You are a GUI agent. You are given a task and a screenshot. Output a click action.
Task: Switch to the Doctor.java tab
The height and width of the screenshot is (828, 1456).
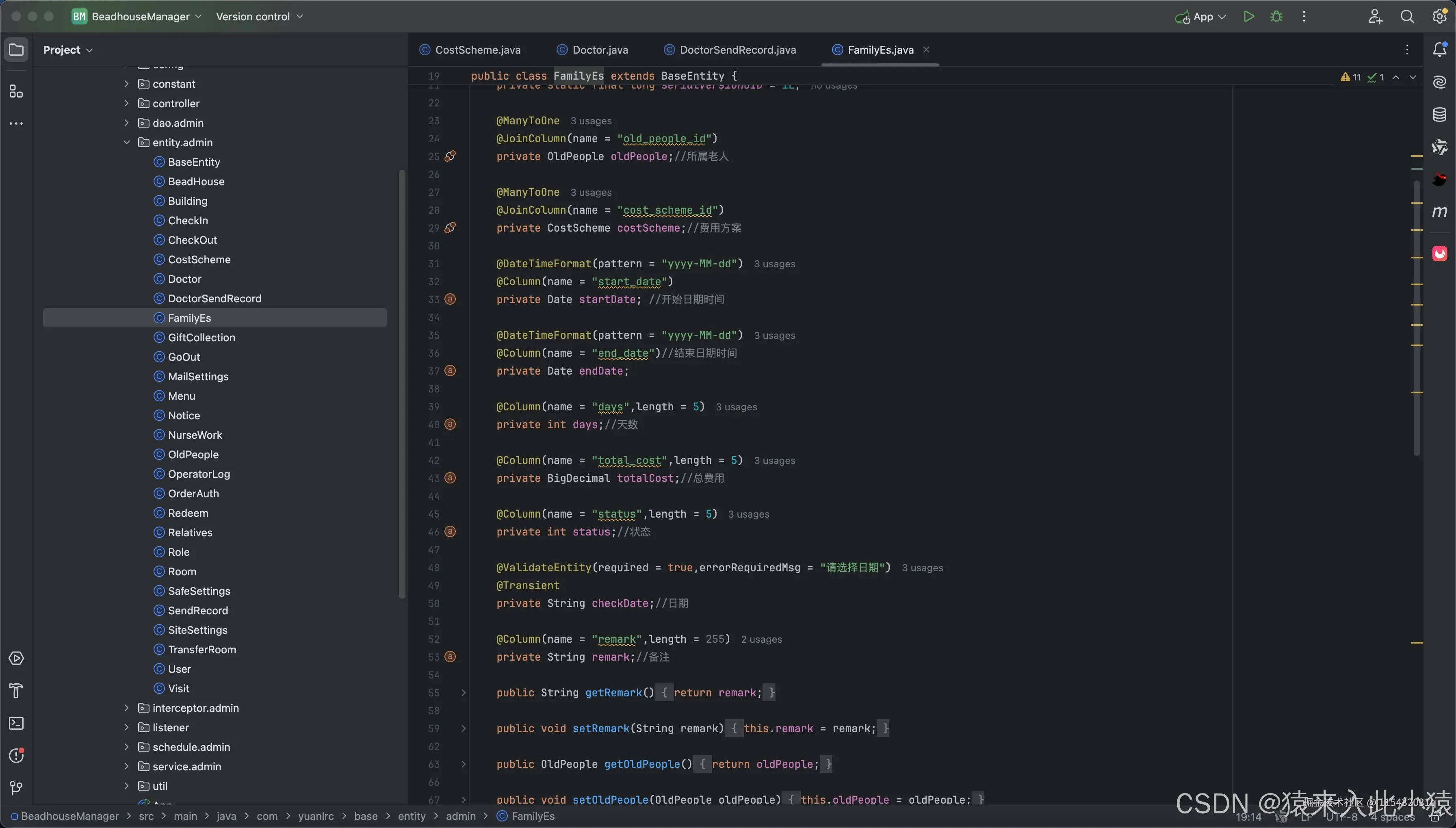click(x=600, y=50)
